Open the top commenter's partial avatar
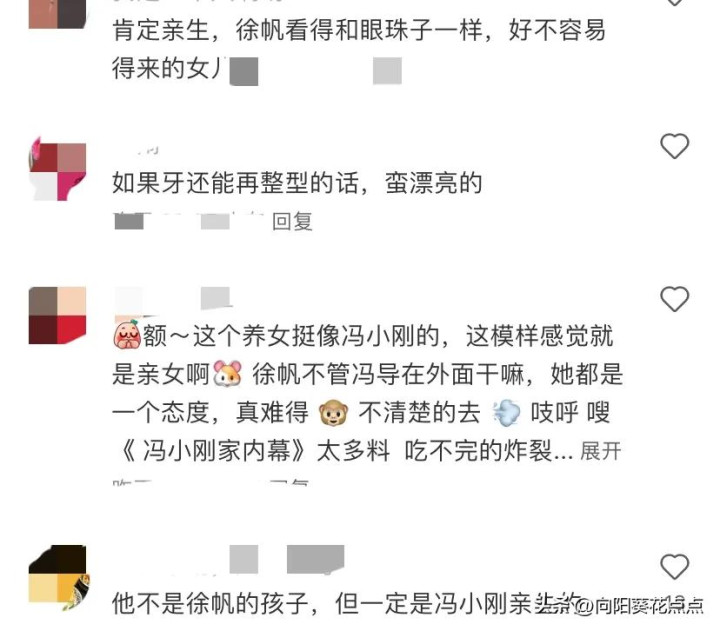Screen dimensions: 720x631 [x=57, y=14]
